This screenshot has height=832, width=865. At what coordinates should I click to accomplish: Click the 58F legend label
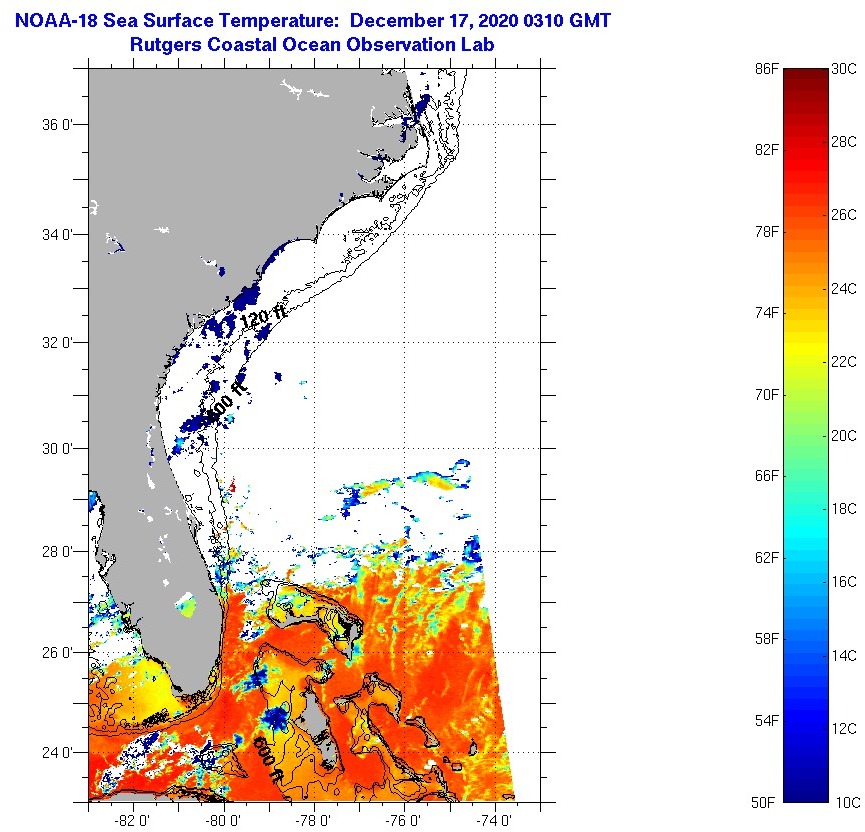[766, 639]
